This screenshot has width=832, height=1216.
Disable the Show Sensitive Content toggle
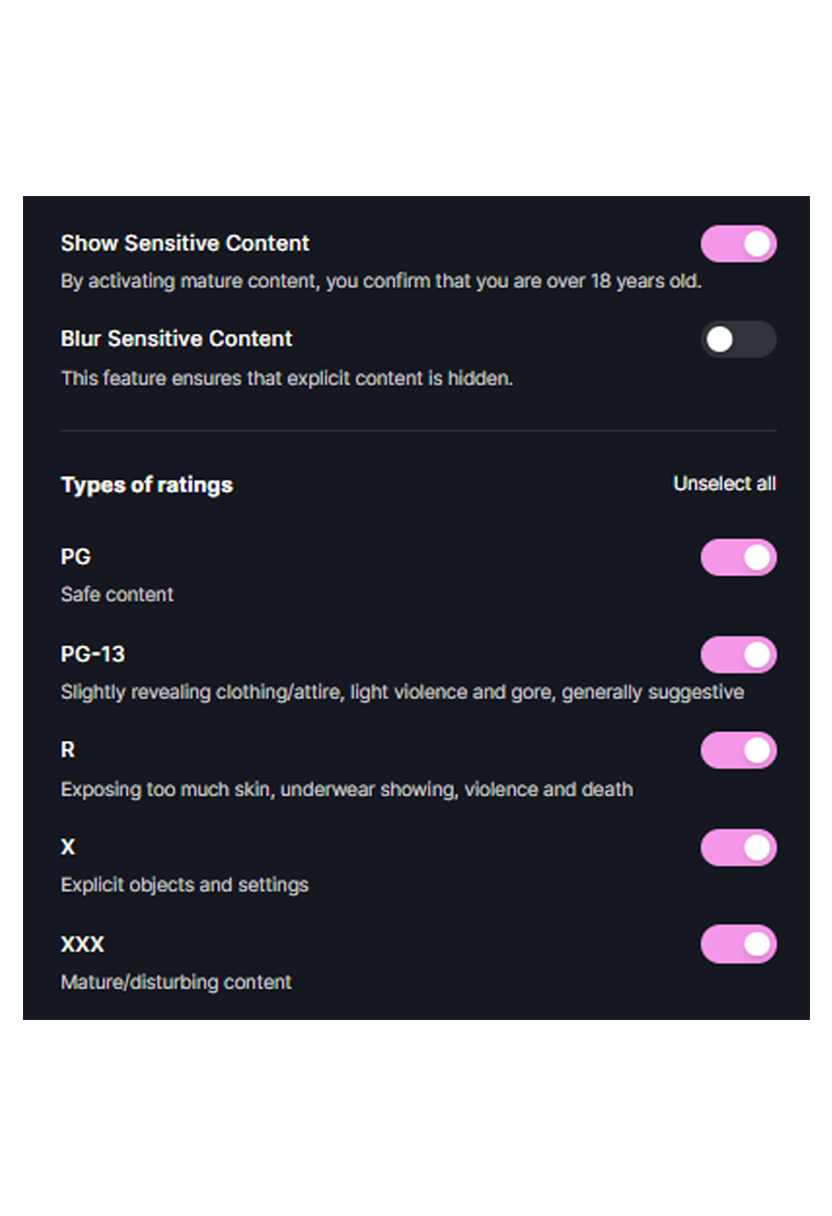[739, 244]
